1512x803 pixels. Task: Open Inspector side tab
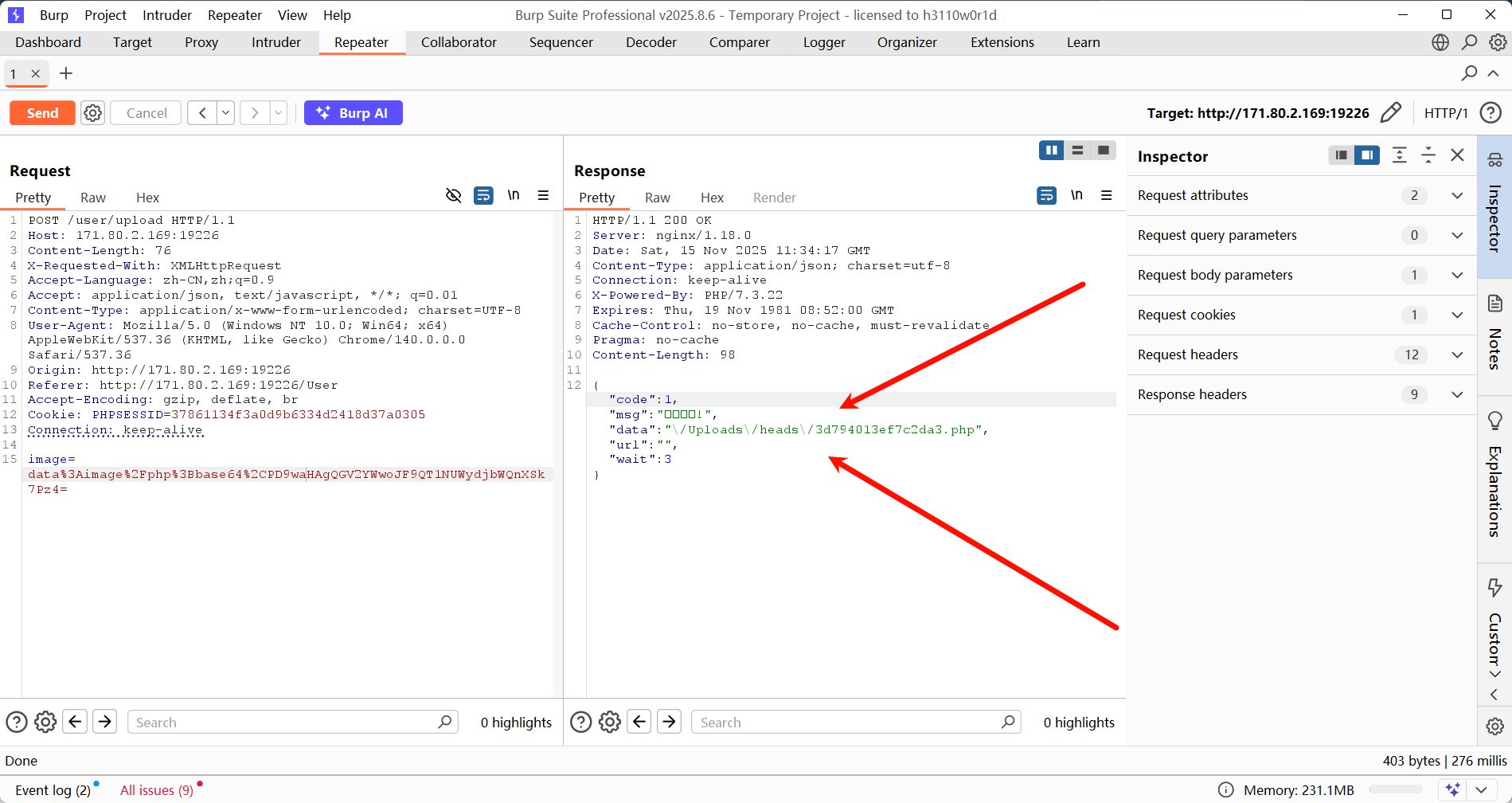1494,206
